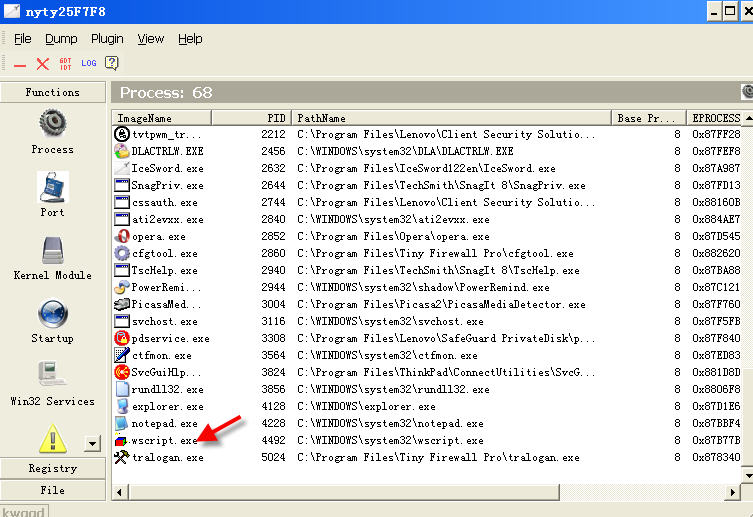The image size is (753, 517).
Task: Click the horizontal scrollbar thumb
Action: (x=343, y=492)
